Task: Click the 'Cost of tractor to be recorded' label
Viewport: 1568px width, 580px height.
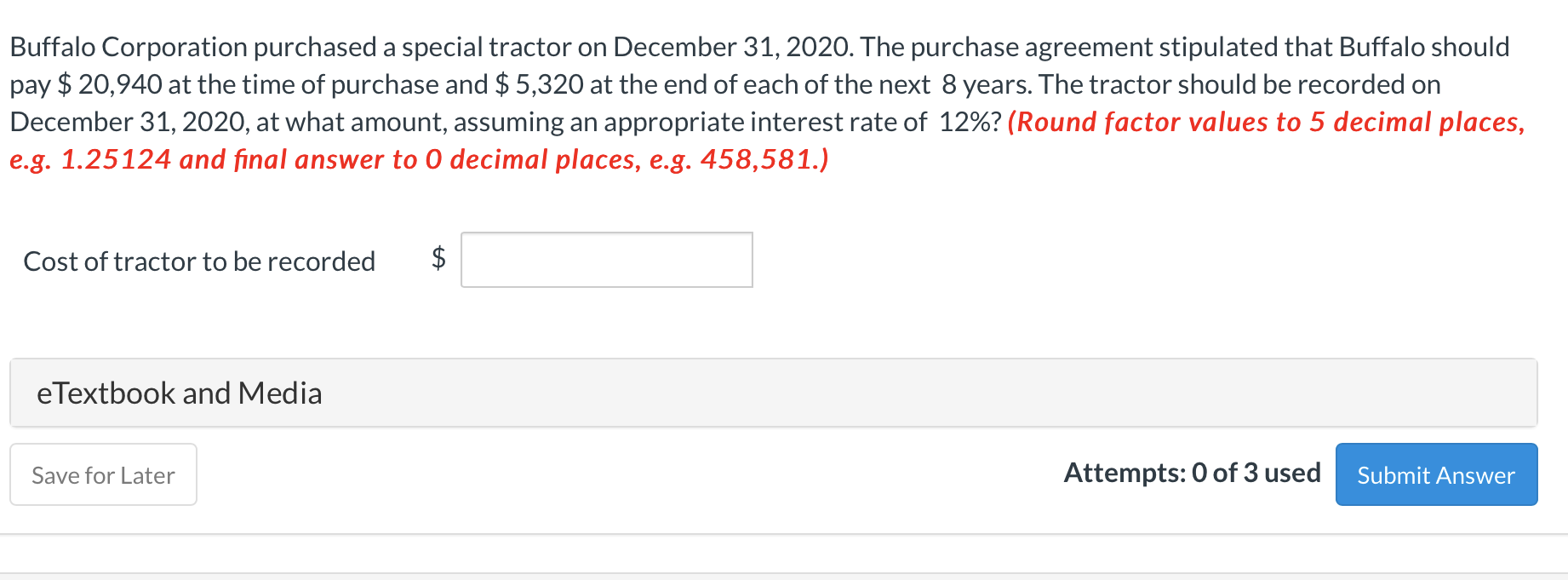Action: click(199, 261)
